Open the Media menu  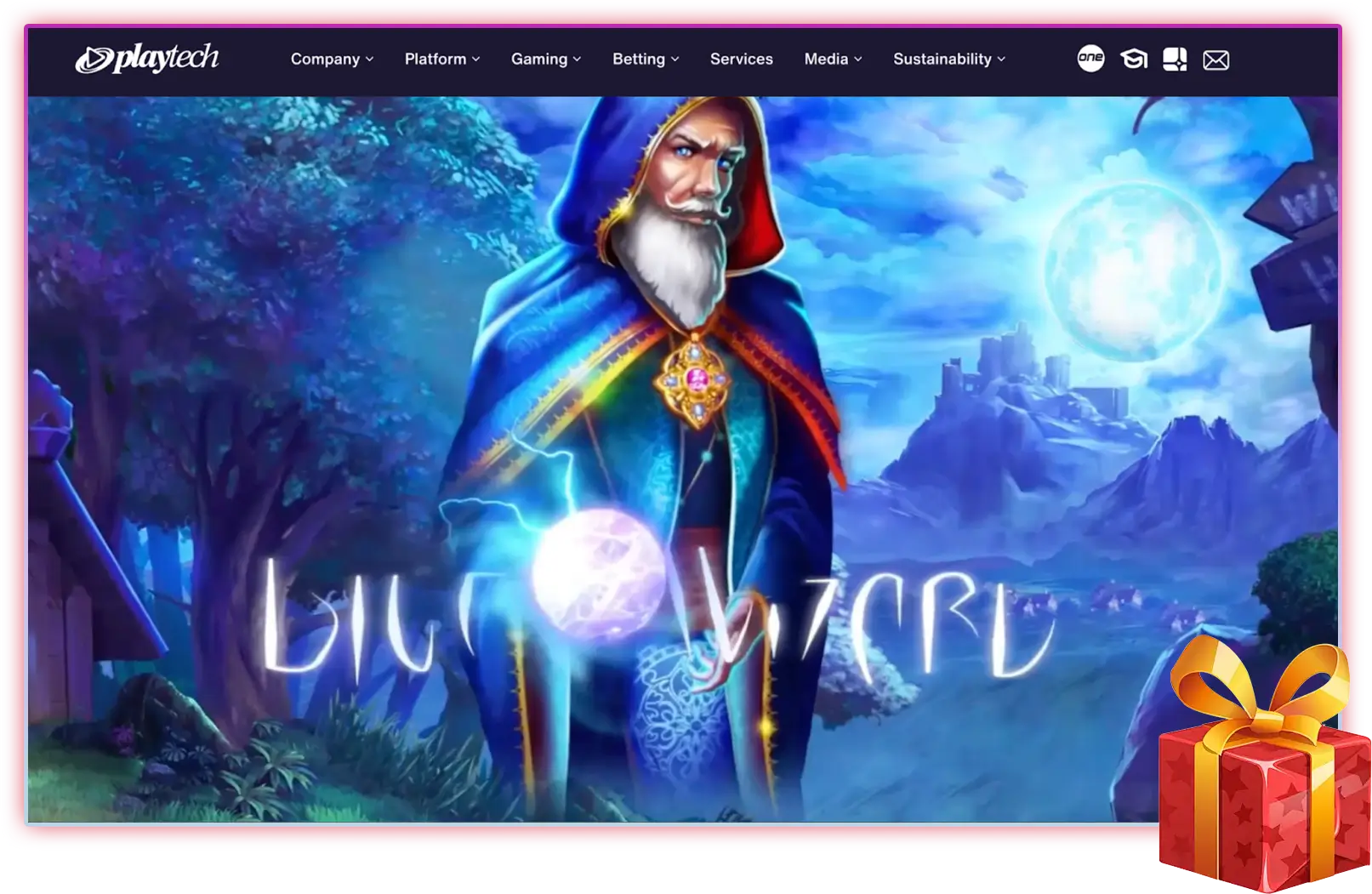(833, 59)
